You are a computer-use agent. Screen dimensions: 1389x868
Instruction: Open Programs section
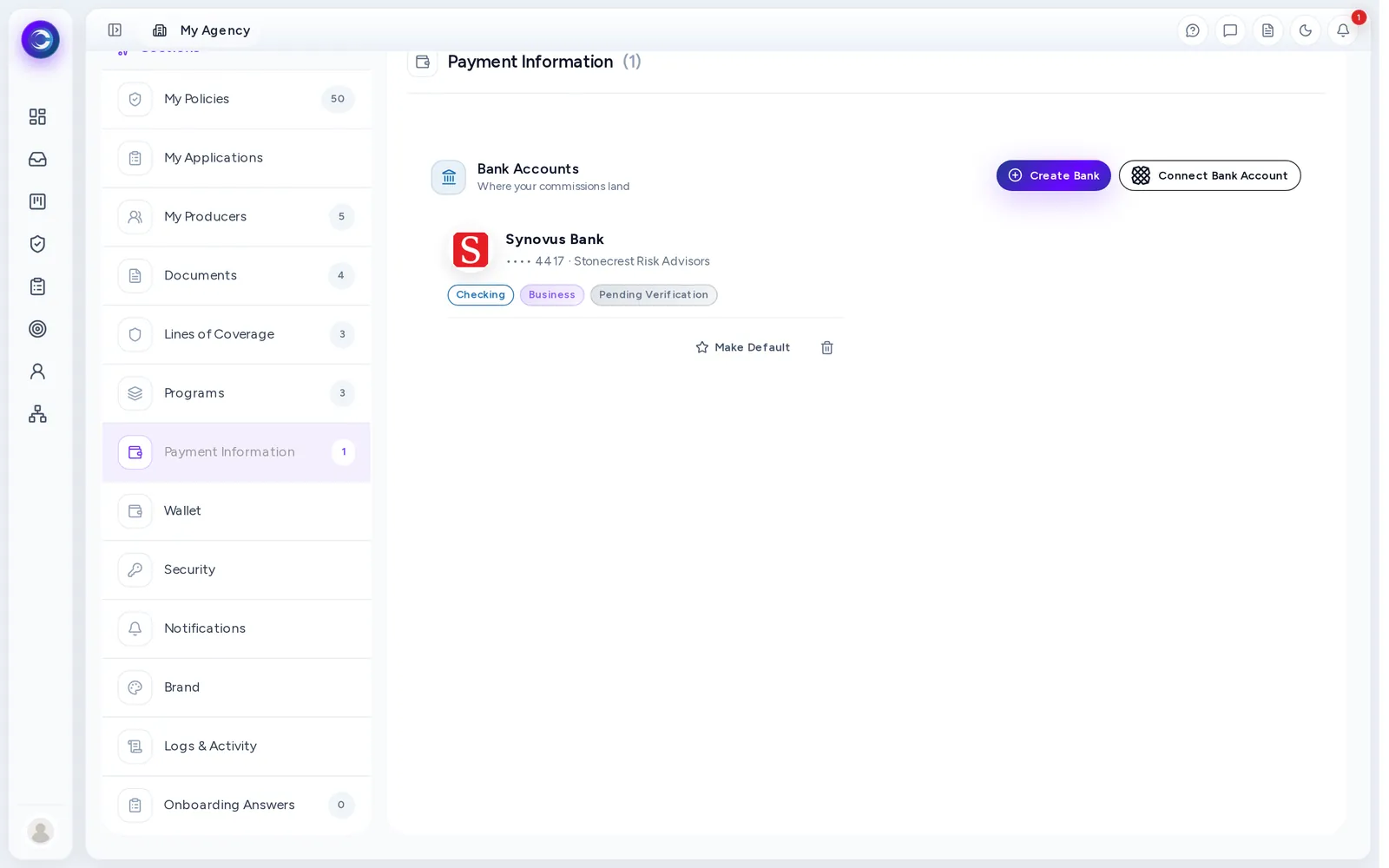tap(236, 393)
